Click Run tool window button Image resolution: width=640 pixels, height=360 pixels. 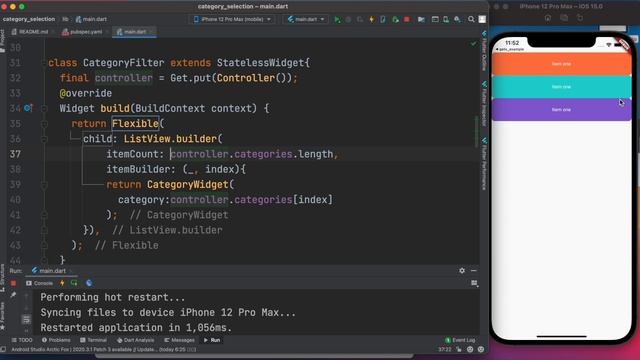(212, 340)
